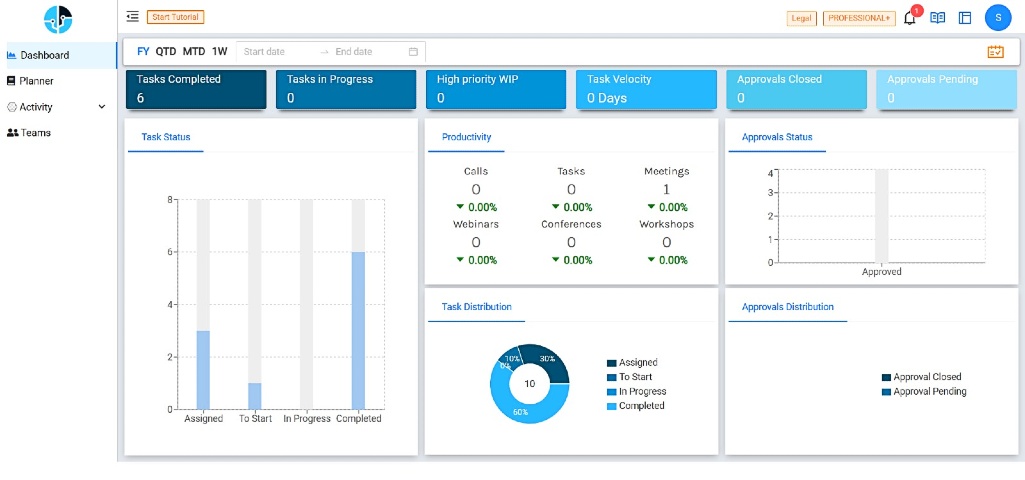Viewport: 1025px width, 480px height.
Task: Click the In Progress legend color swatch
Action: (x=612, y=392)
